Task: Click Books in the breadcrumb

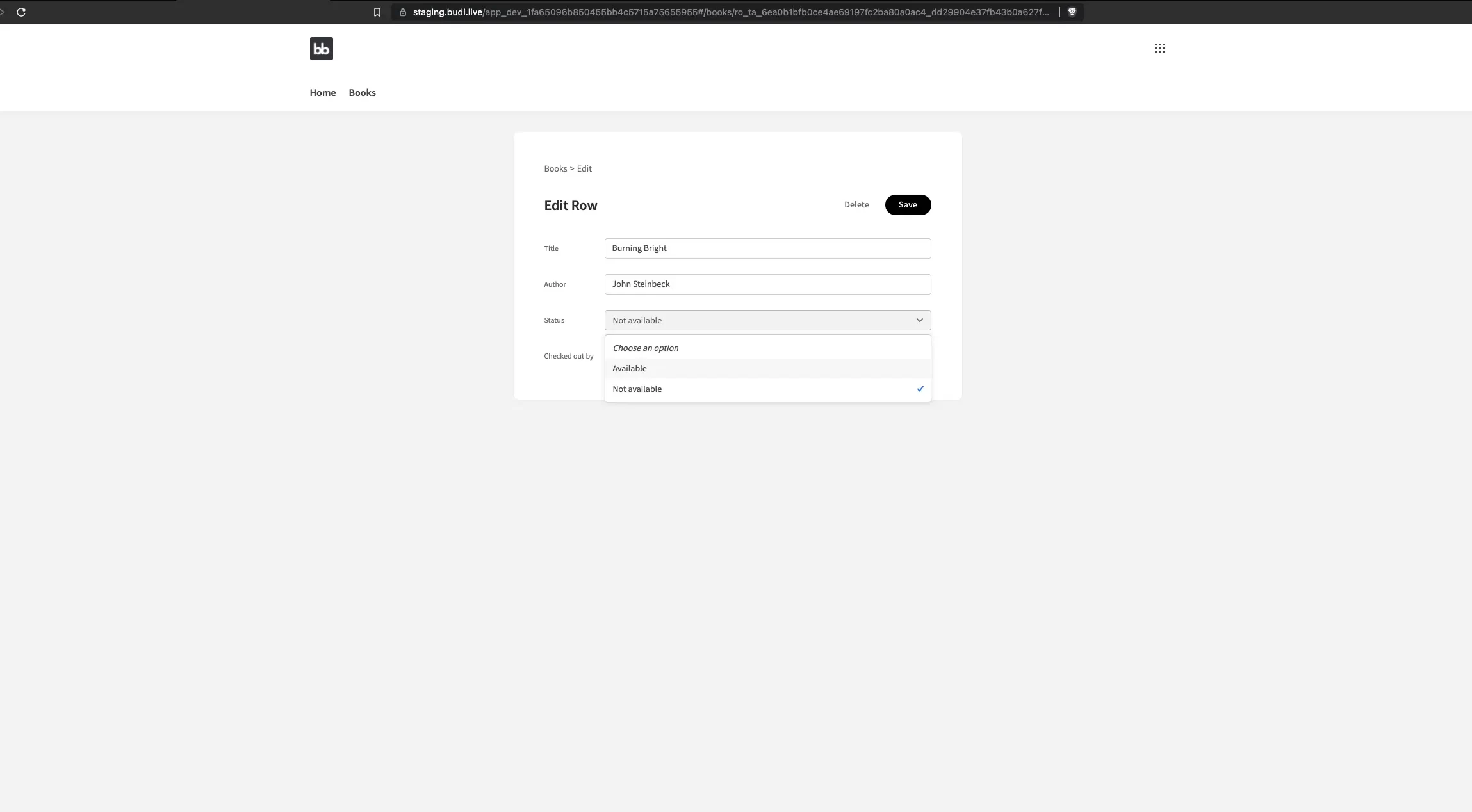Action: (555, 168)
